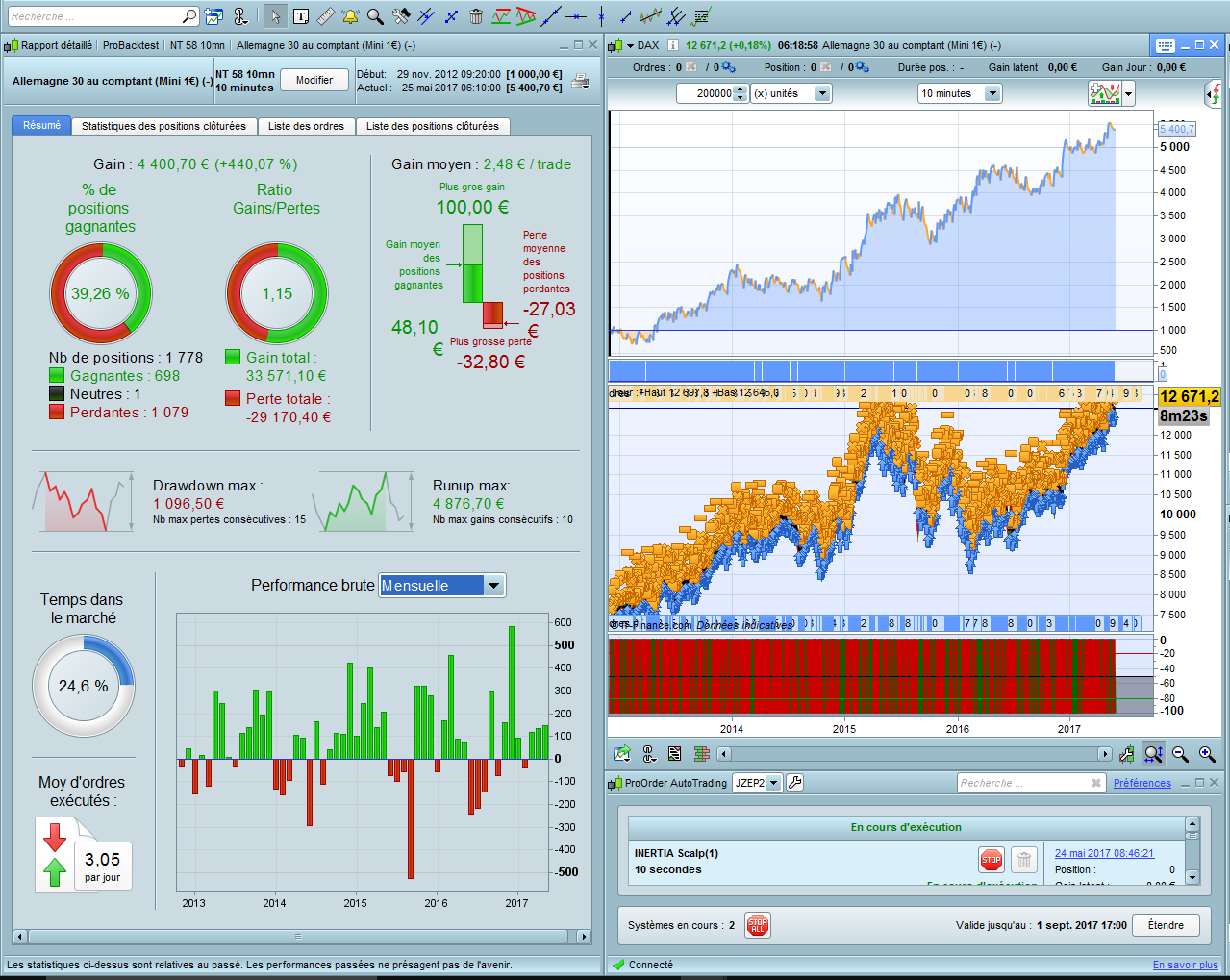Click the chain link groups icon in top toolbar

[x=239, y=16]
